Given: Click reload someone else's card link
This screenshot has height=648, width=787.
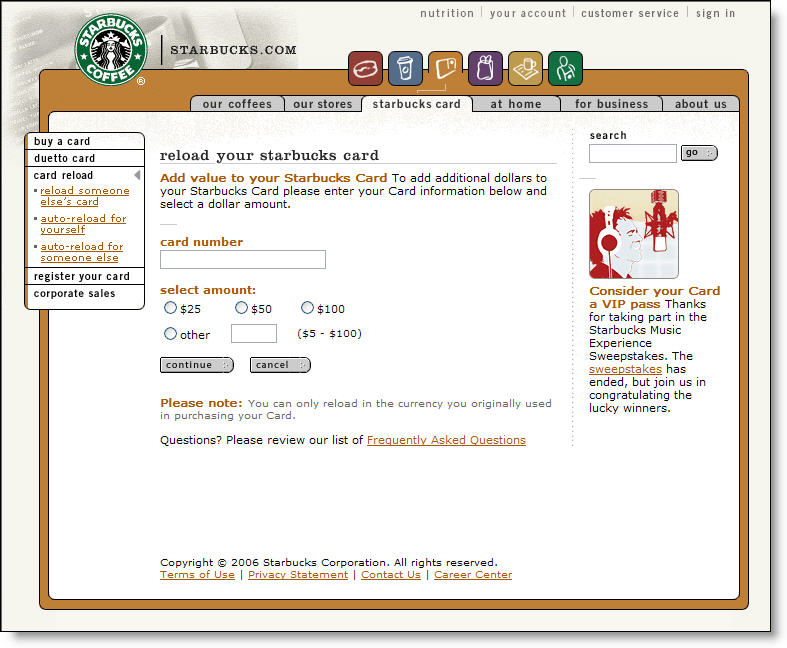Looking at the screenshot, I should point(84,196).
